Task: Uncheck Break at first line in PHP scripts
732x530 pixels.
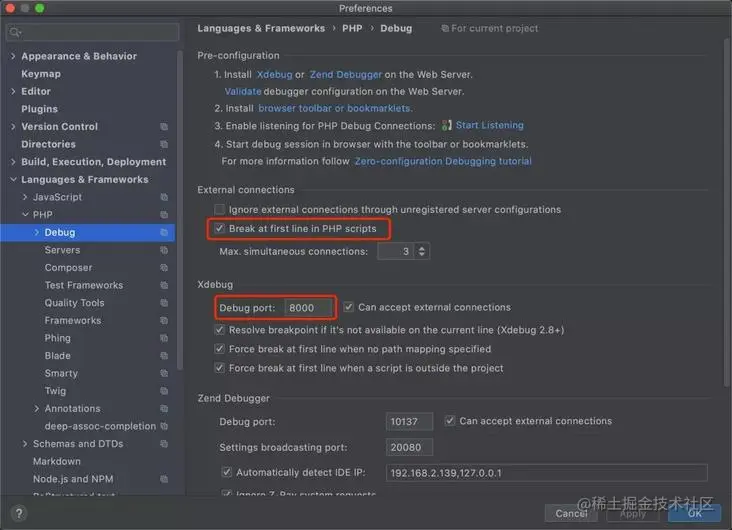Action: 219,228
